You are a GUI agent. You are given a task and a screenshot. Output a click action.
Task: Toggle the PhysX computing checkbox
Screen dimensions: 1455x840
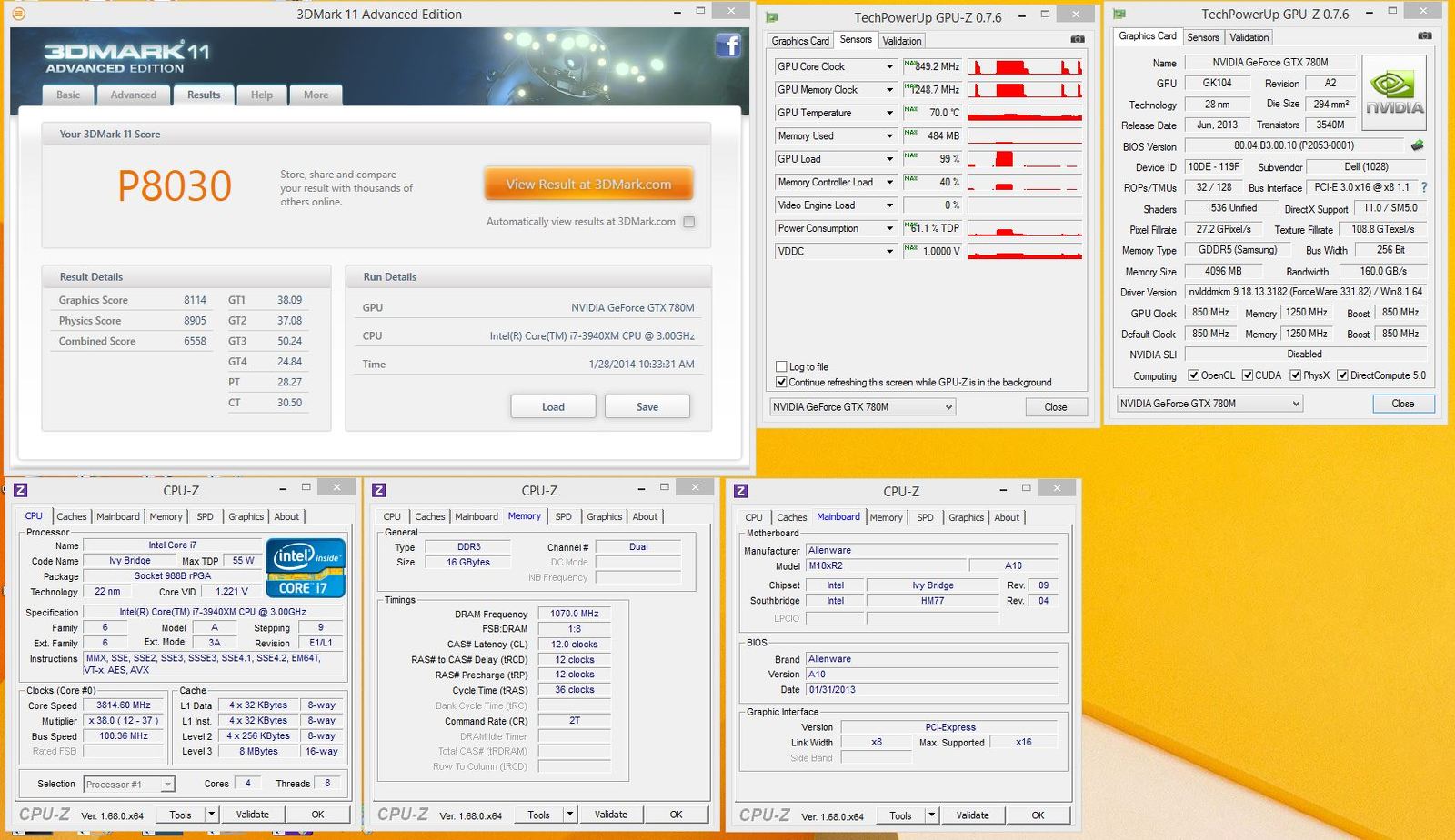tap(1295, 375)
